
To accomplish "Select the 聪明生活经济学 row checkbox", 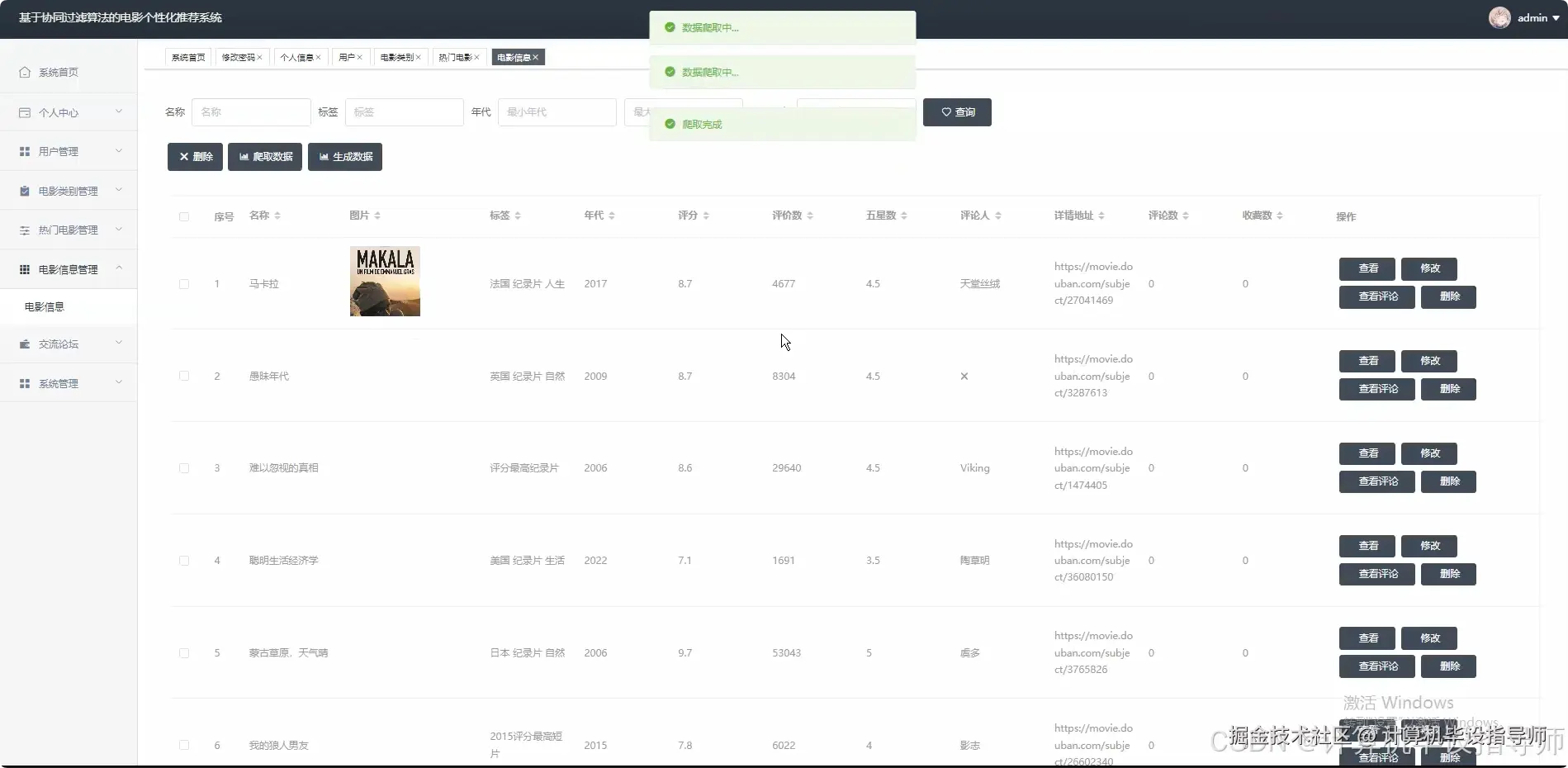I will [x=184, y=561].
